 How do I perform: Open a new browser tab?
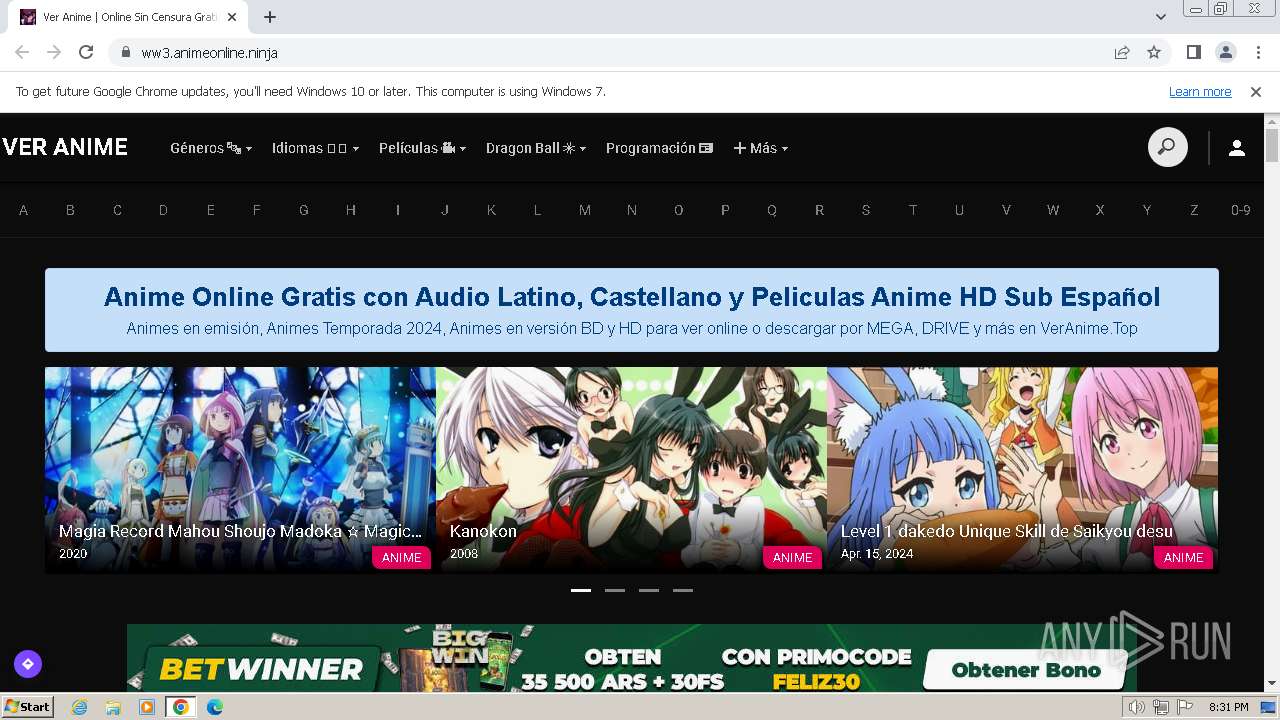click(270, 17)
